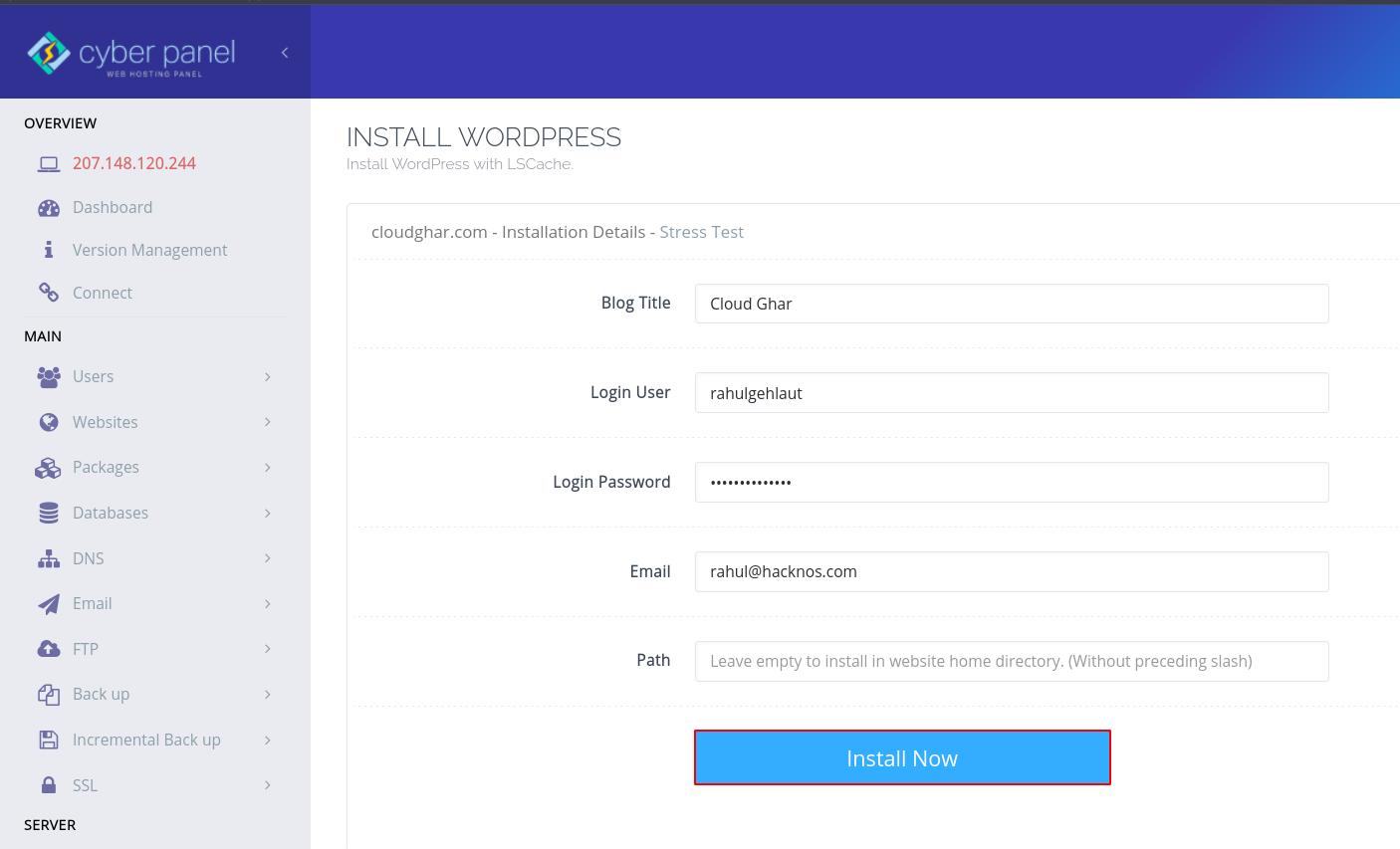Click the cyber panel logo text
The image size is (1400, 849).
click(157, 54)
